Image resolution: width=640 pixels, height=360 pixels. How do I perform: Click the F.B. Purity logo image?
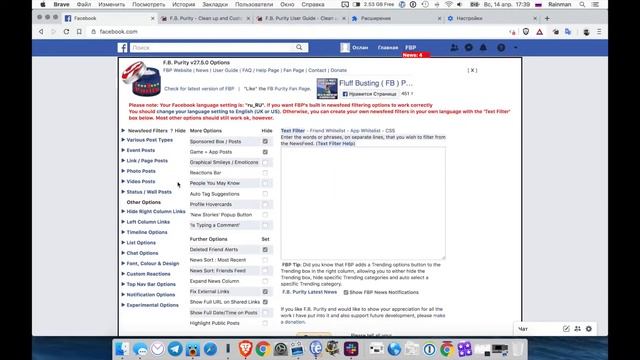141,78
